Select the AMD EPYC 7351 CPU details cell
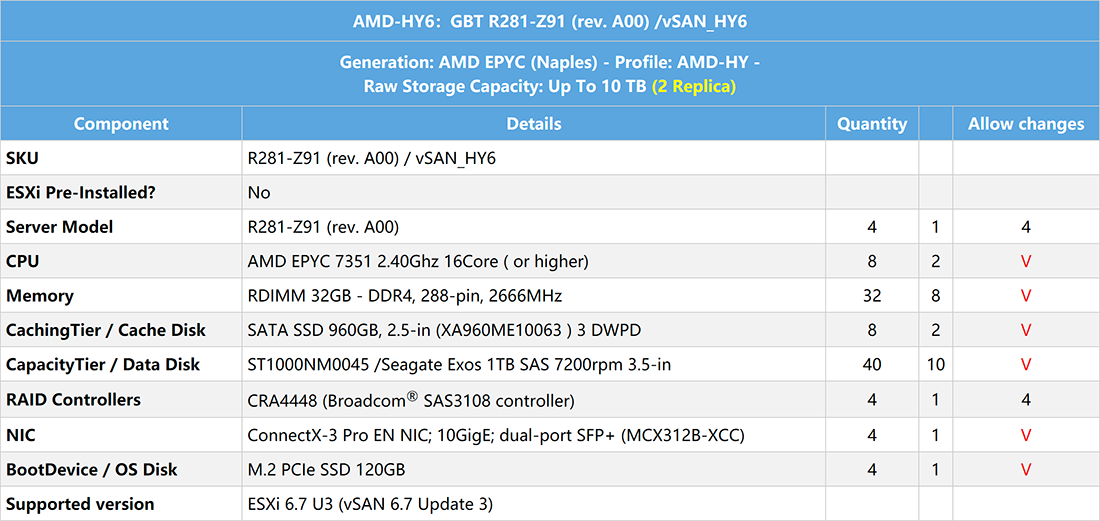 click(x=534, y=262)
